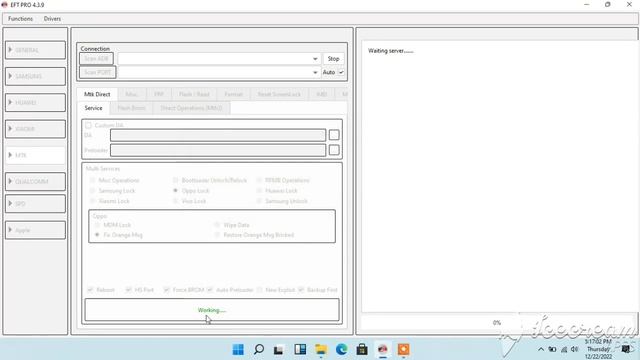This screenshot has width=640, height=360.
Task: Open the Drivers menu
Action: (52, 19)
